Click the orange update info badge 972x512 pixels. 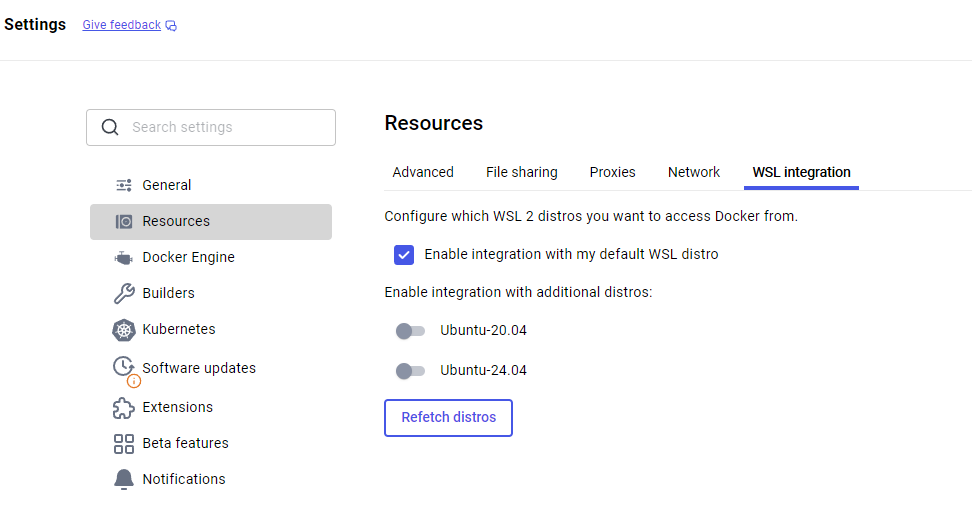pyautogui.click(x=134, y=381)
